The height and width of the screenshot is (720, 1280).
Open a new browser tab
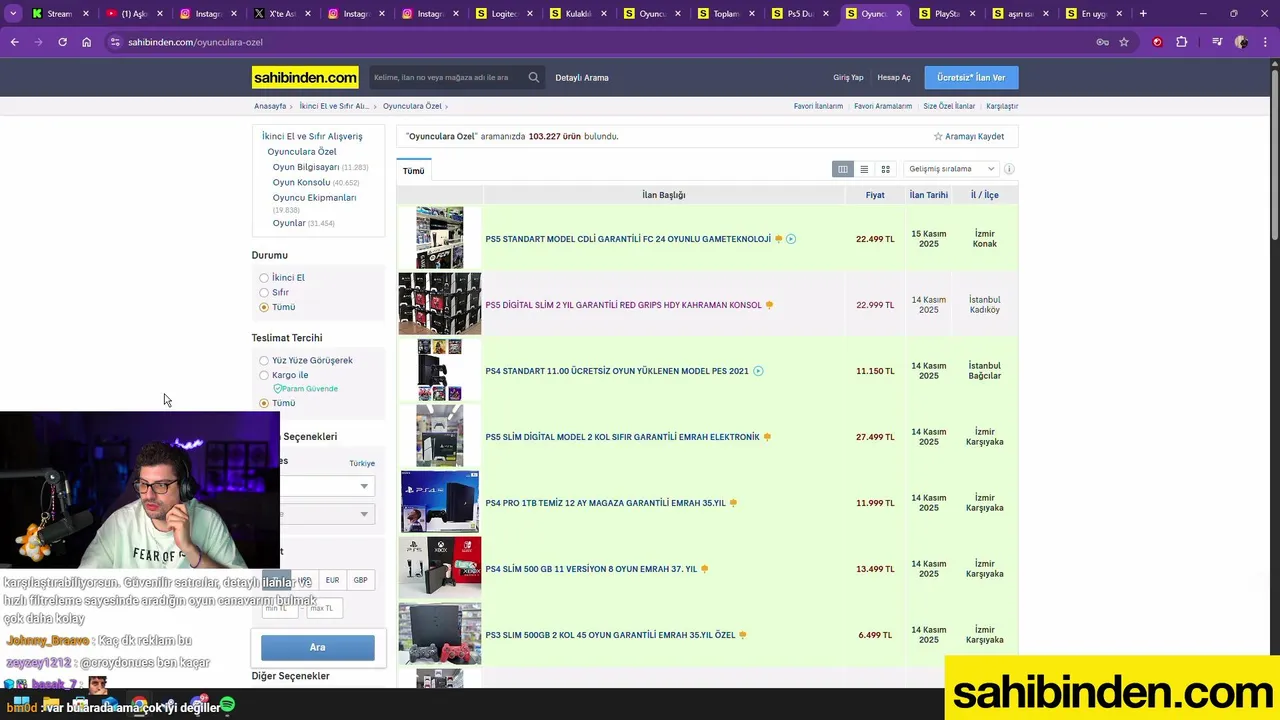[1143, 14]
